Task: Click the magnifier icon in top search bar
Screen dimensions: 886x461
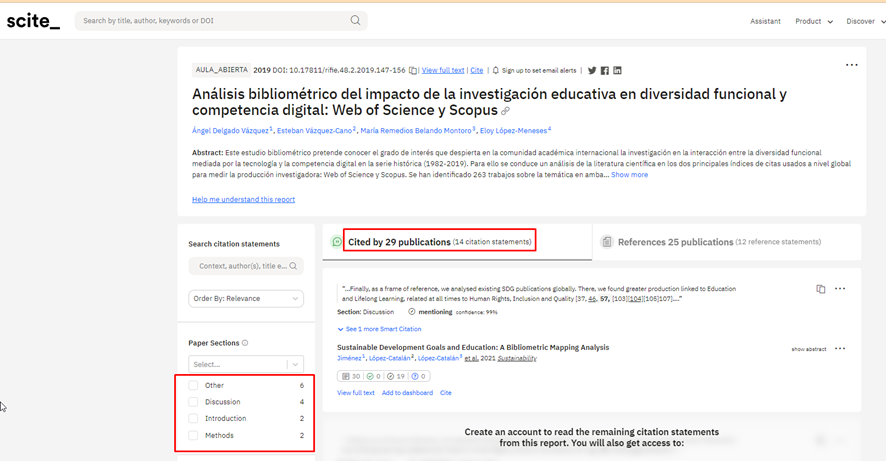Action: point(355,20)
